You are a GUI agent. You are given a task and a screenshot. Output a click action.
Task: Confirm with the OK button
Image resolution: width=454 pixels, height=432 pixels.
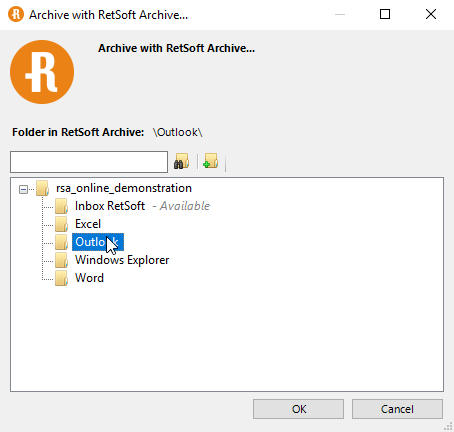click(x=298, y=409)
